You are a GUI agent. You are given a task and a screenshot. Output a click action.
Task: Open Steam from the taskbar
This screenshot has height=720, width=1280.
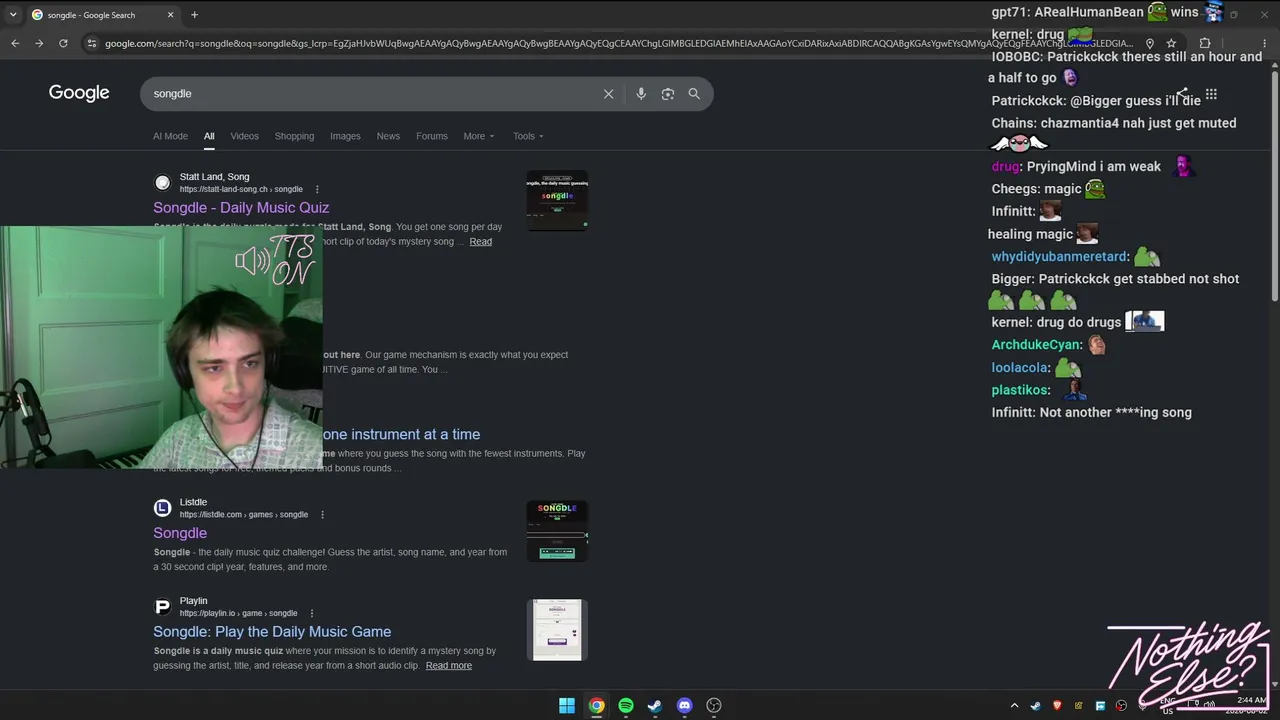[x=655, y=706]
